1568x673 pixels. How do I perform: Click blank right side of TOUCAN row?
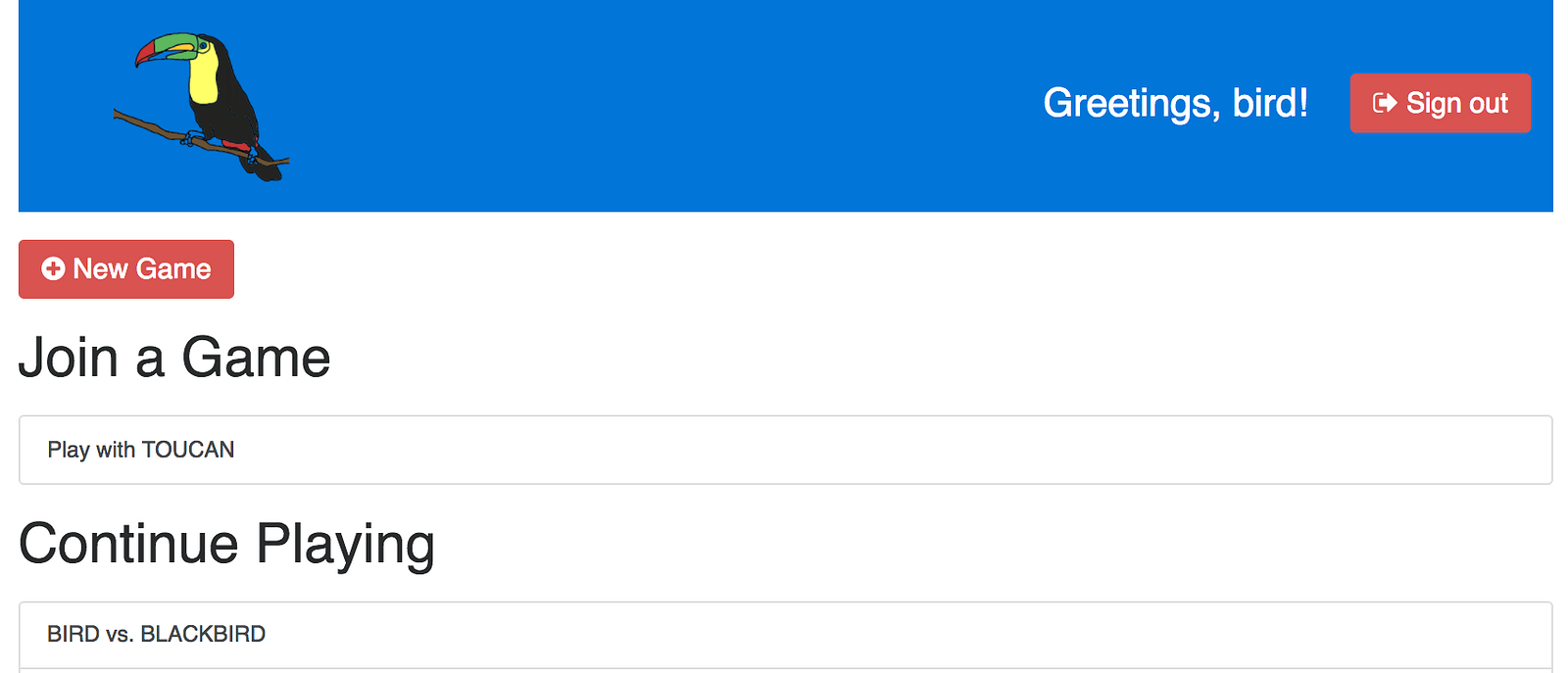980,450
